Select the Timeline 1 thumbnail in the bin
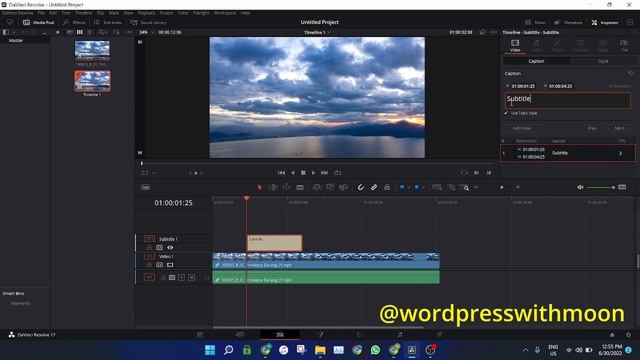640x360 pixels. tap(92, 81)
